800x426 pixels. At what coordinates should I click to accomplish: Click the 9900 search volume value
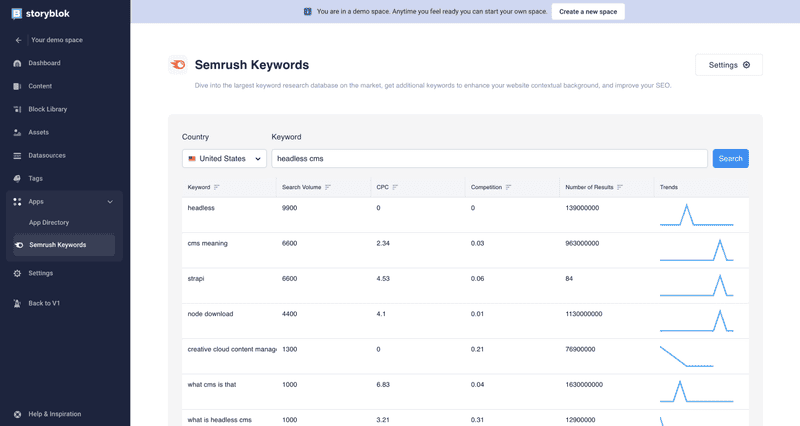click(x=290, y=208)
